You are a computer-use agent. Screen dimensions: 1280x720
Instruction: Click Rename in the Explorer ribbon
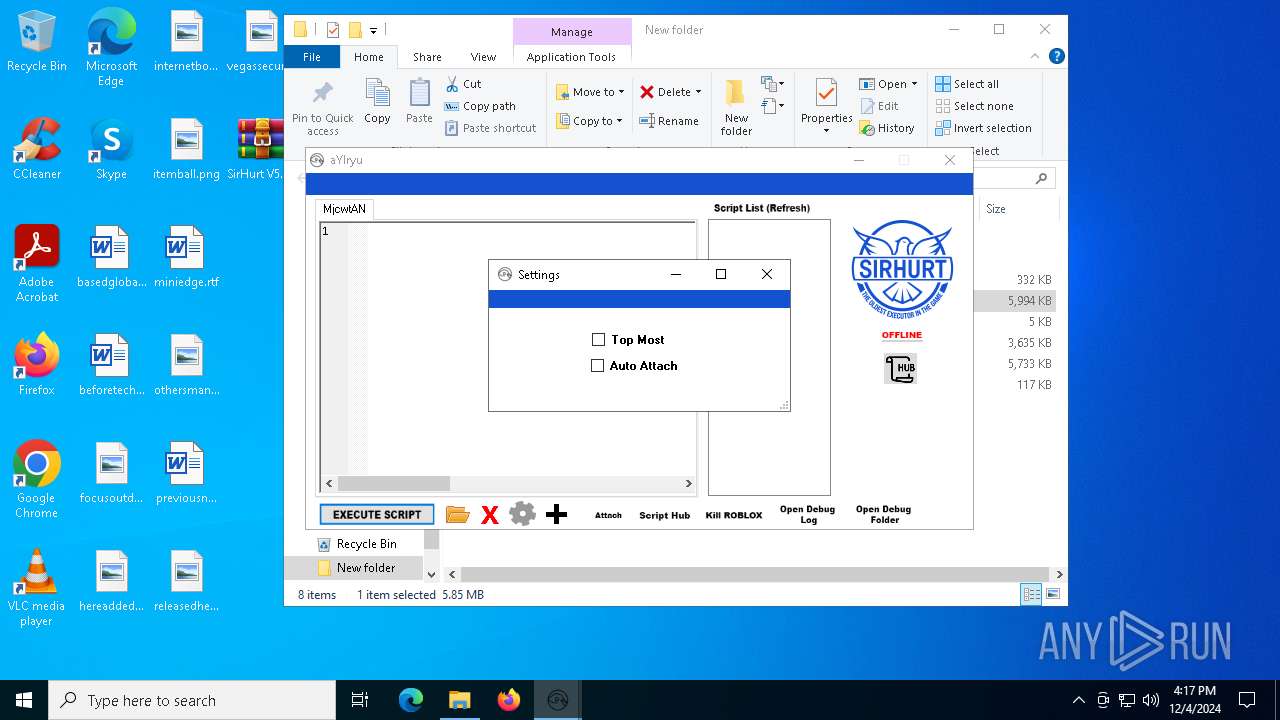669,121
